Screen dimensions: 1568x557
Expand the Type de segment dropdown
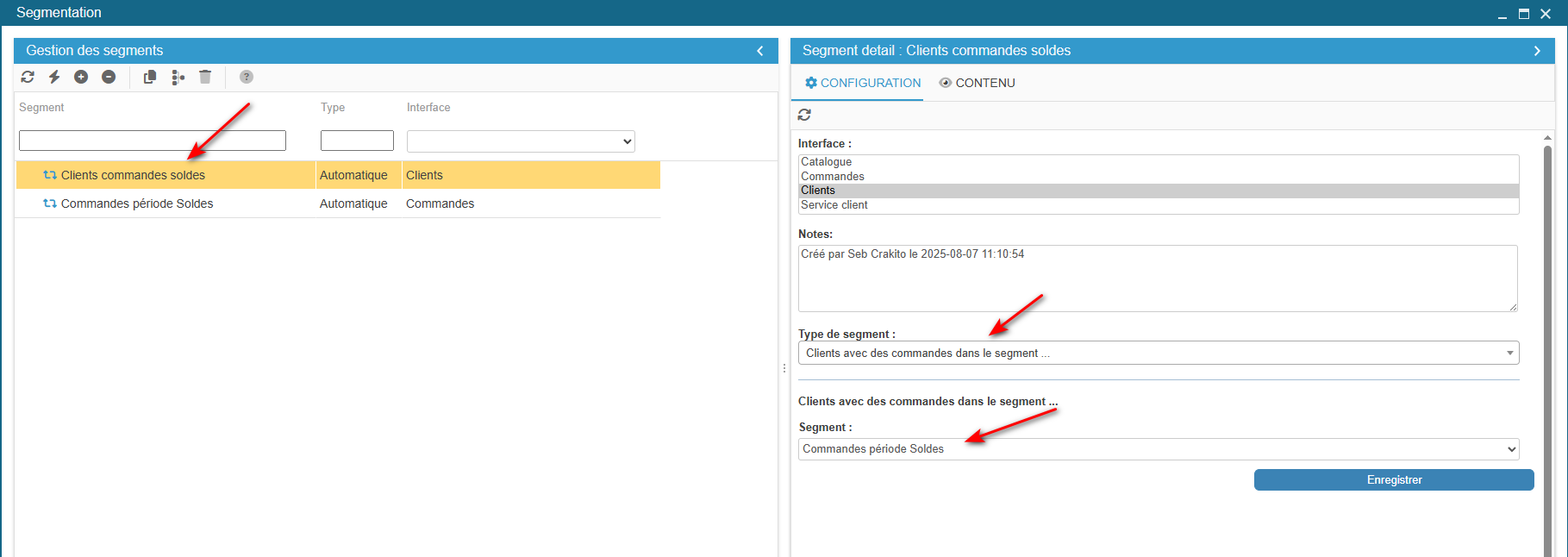[x=1158, y=353]
